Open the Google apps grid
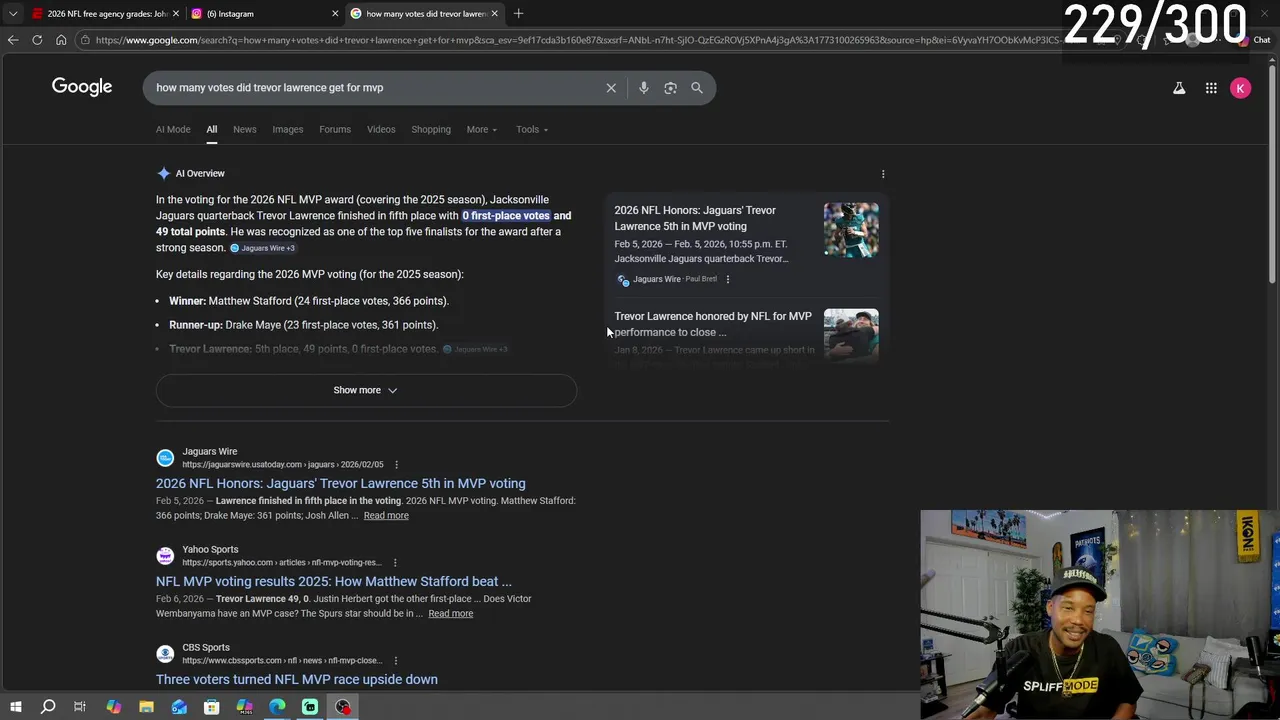The height and width of the screenshot is (720, 1280). [x=1211, y=88]
